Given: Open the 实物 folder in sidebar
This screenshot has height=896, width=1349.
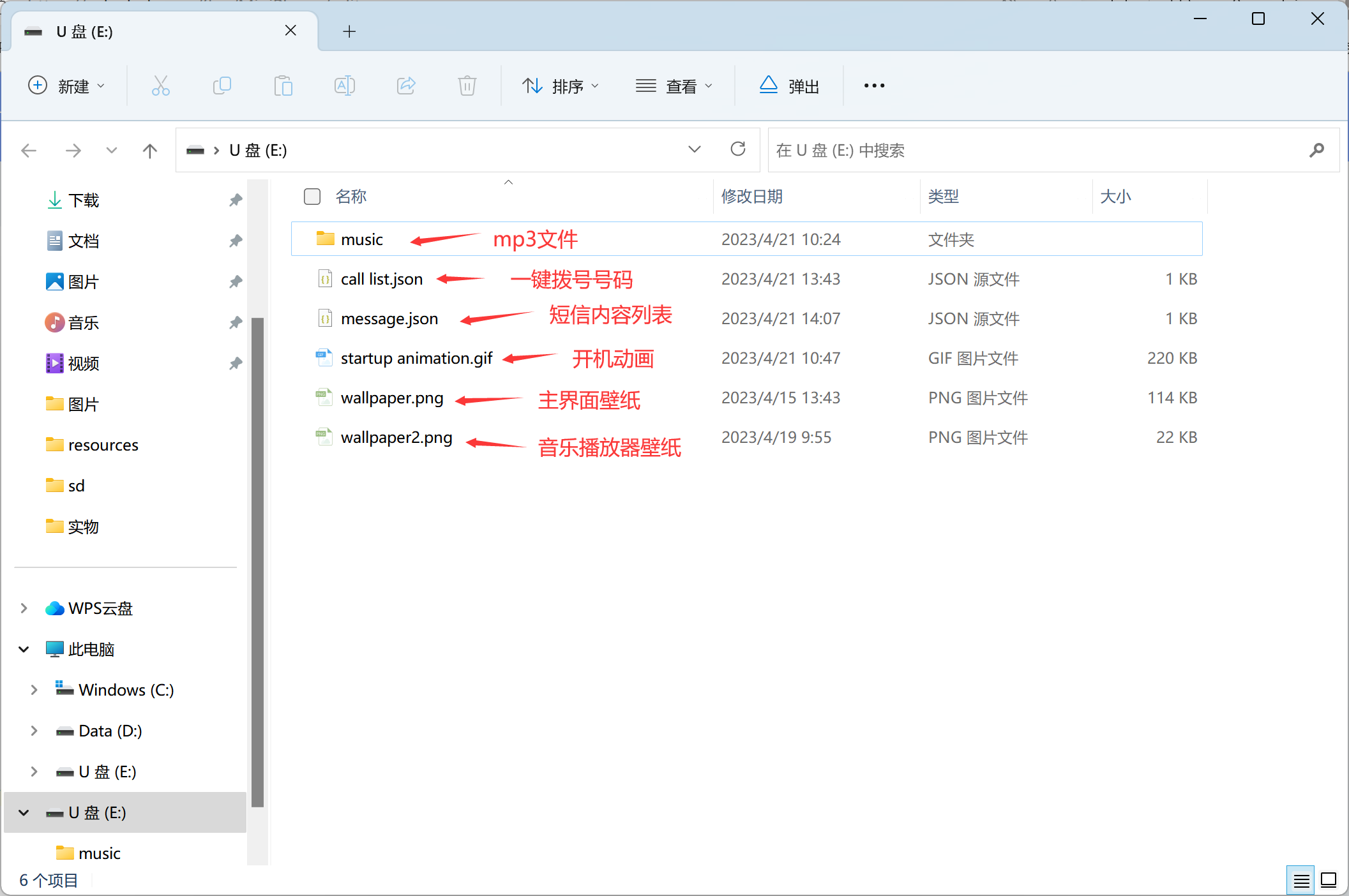Looking at the screenshot, I should [83, 527].
